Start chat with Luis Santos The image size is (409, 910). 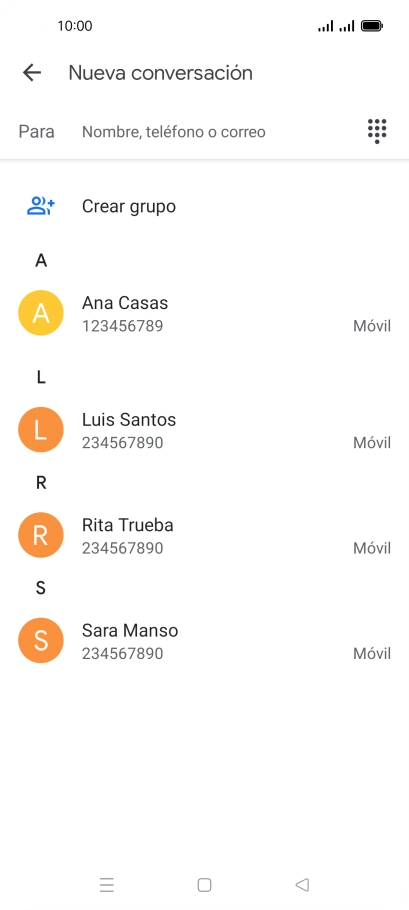(204, 430)
